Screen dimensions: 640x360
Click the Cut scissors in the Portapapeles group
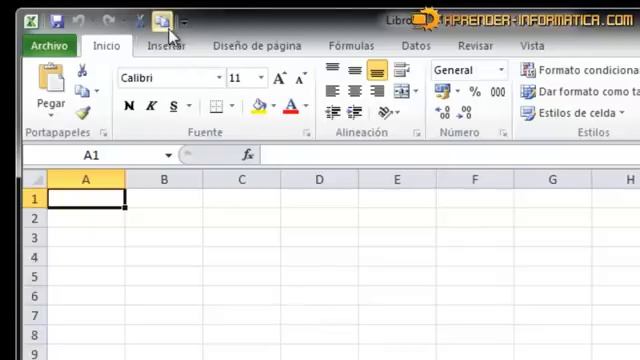(x=82, y=70)
